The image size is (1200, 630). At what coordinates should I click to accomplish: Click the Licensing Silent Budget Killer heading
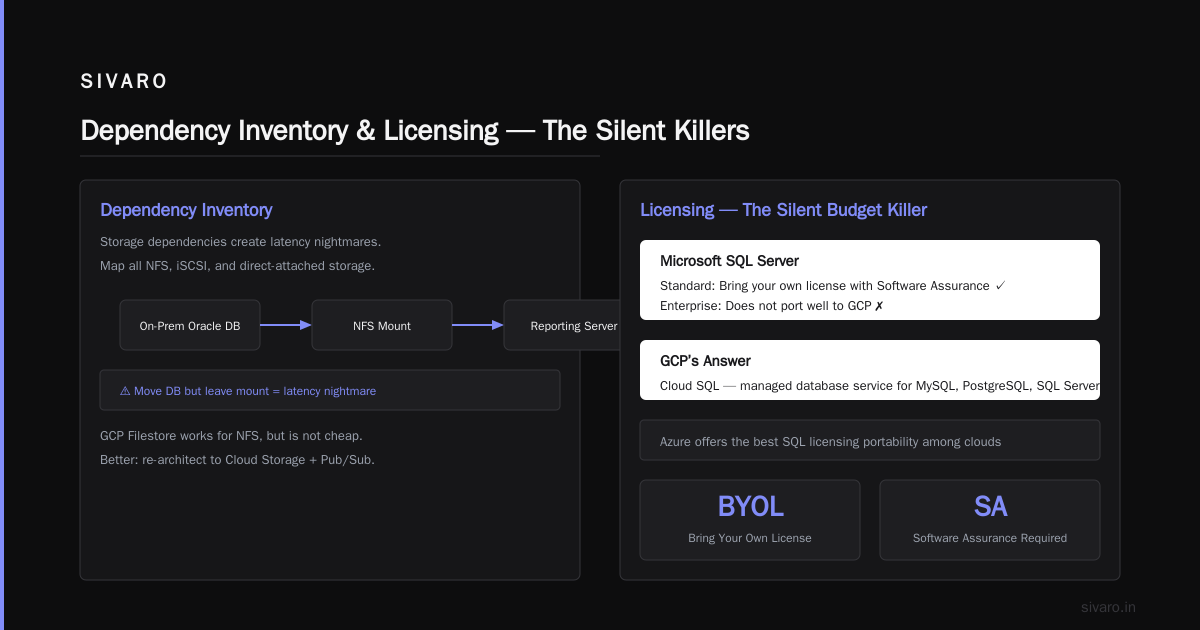(x=783, y=210)
